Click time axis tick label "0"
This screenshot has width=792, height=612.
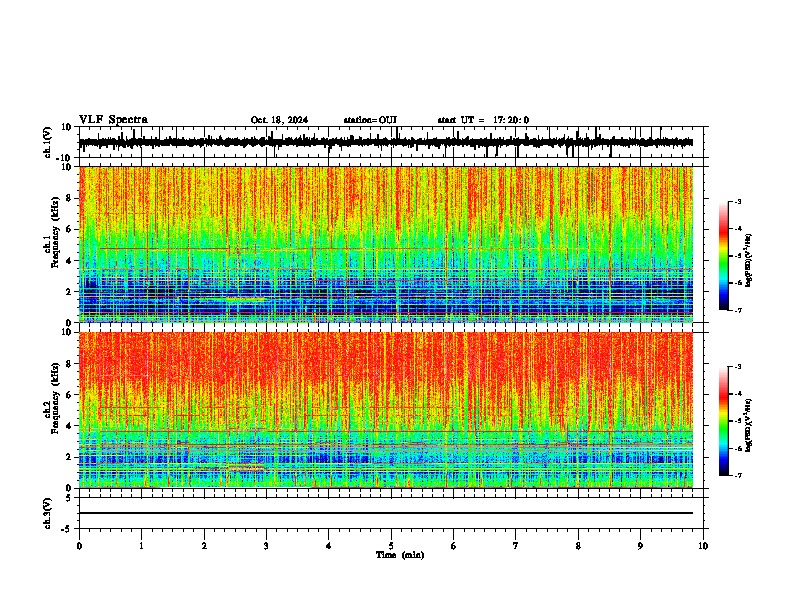tap(79, 546)
